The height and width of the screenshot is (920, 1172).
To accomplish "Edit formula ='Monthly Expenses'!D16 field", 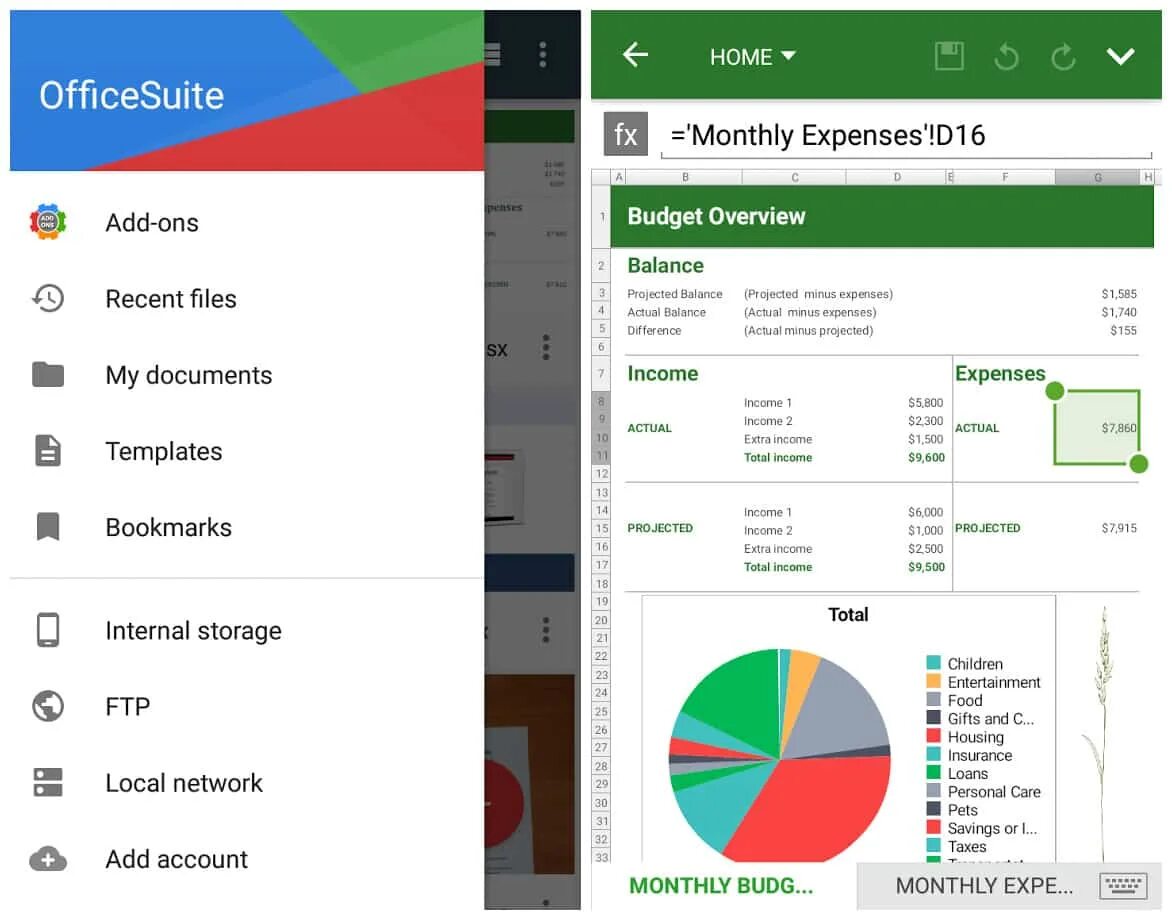I will pyautogui.click(x=906, y=136).
